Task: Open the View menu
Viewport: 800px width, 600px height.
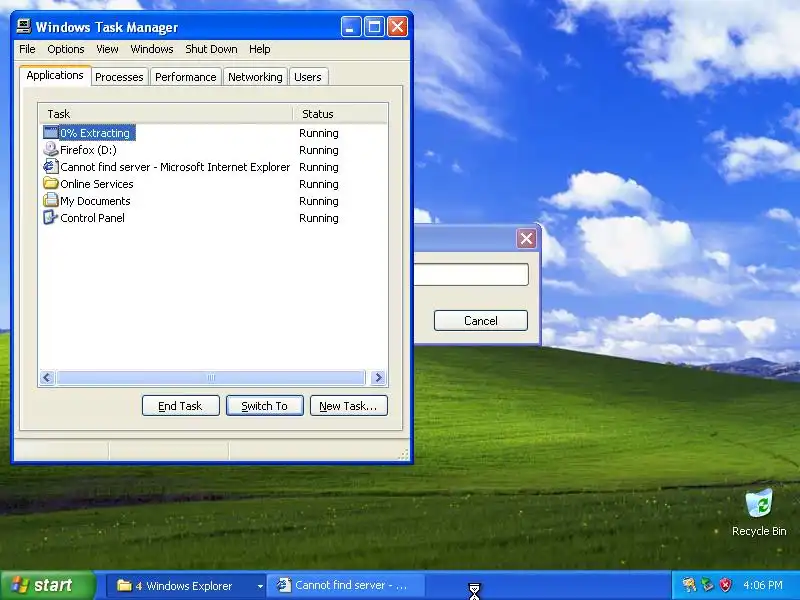Action: tap(107, 49)
